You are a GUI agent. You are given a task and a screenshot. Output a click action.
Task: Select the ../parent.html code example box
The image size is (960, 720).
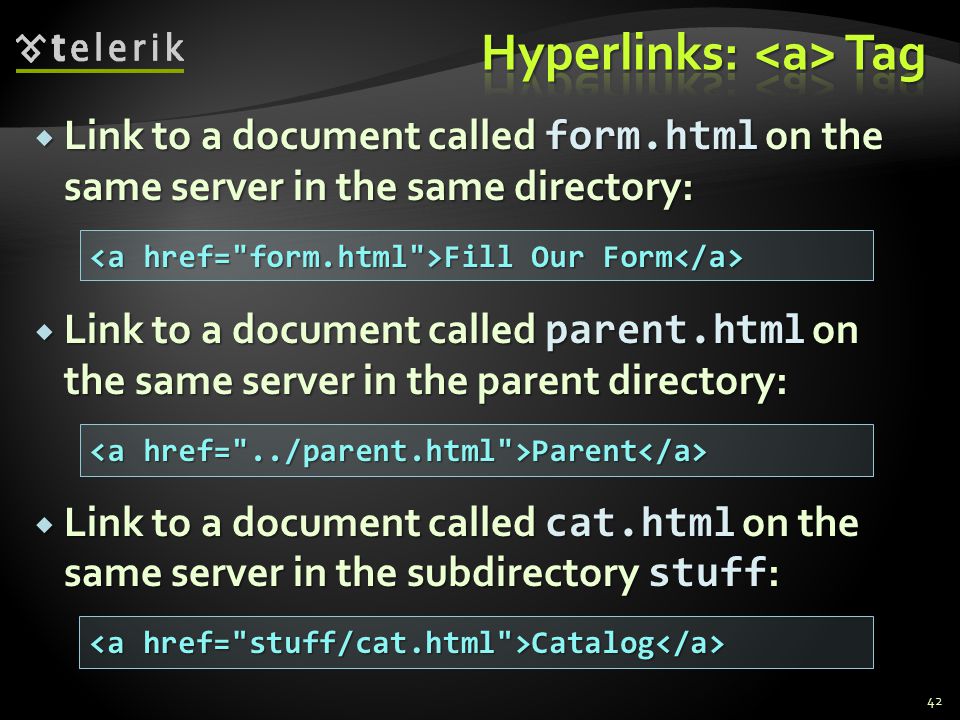tap(476, 451)
